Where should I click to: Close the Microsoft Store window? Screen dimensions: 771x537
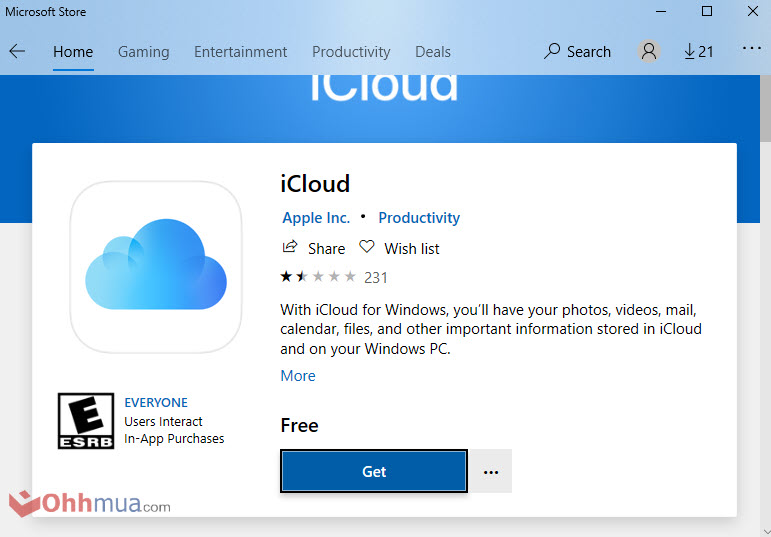coord(753,11)
